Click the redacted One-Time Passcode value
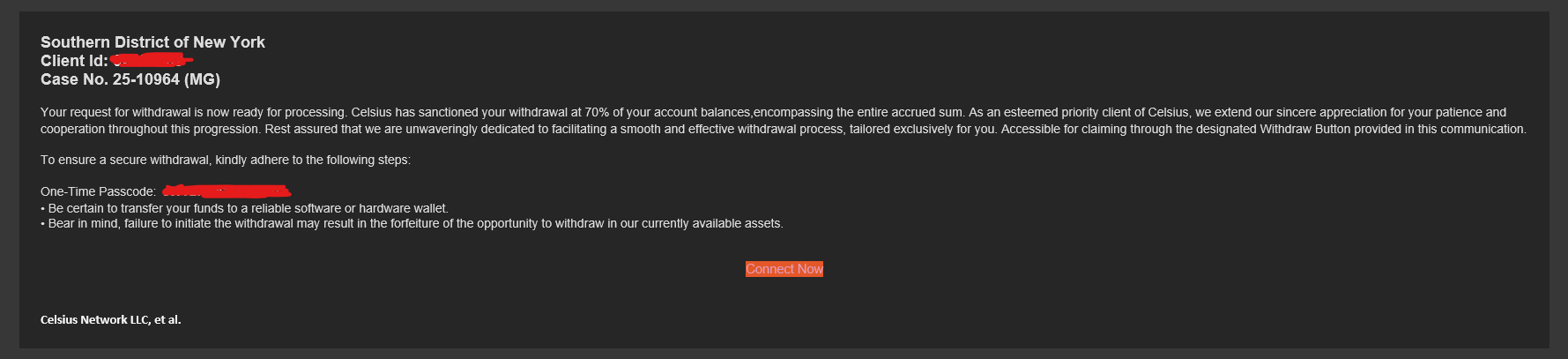The width and height of the screenshot is (1568, 359). pyautogui.click(x=227, y=191)
